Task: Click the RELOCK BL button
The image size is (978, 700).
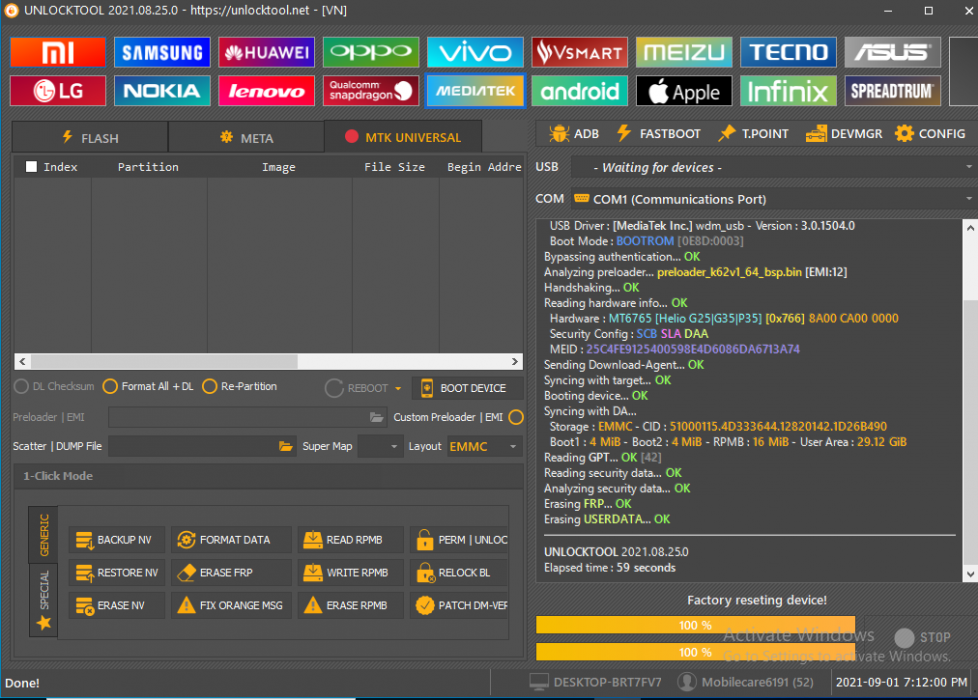Action: click(459, 573)
